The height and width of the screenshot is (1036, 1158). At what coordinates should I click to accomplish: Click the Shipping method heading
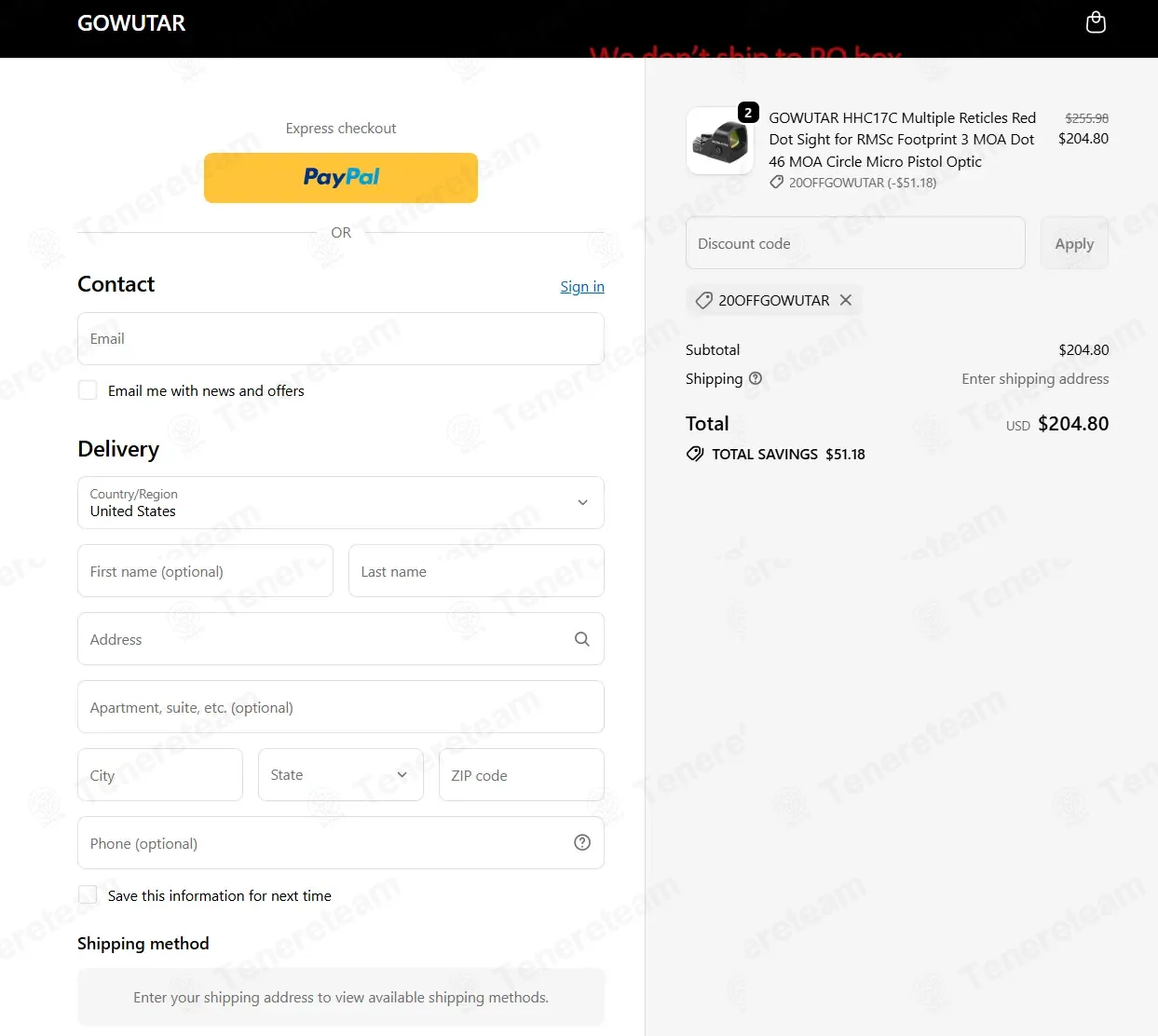coord(143,944)
